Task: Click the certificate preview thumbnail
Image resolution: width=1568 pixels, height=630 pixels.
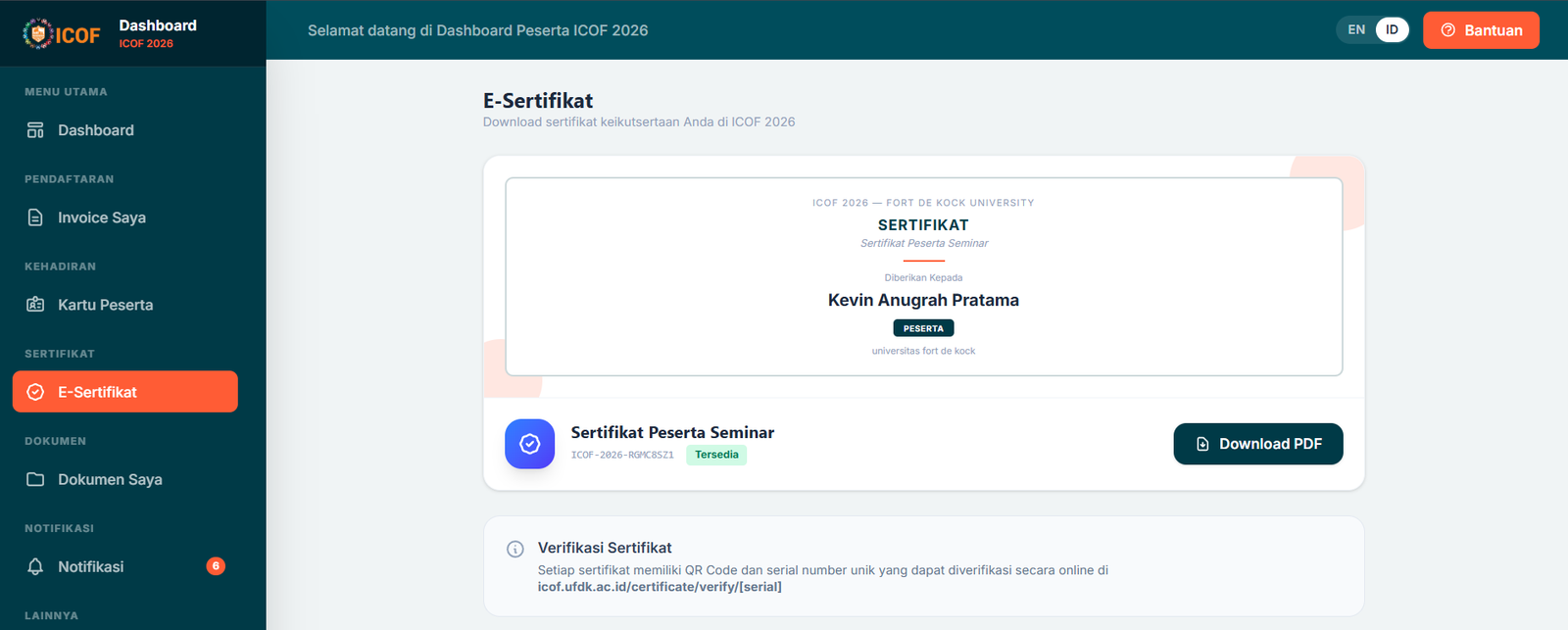Action: click(923, 276)
